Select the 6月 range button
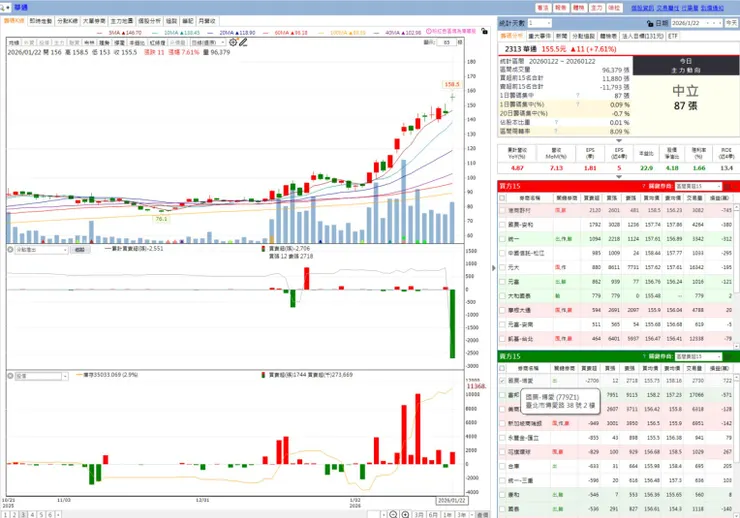The width and height of the screenshot is (740, 518). 432,515
